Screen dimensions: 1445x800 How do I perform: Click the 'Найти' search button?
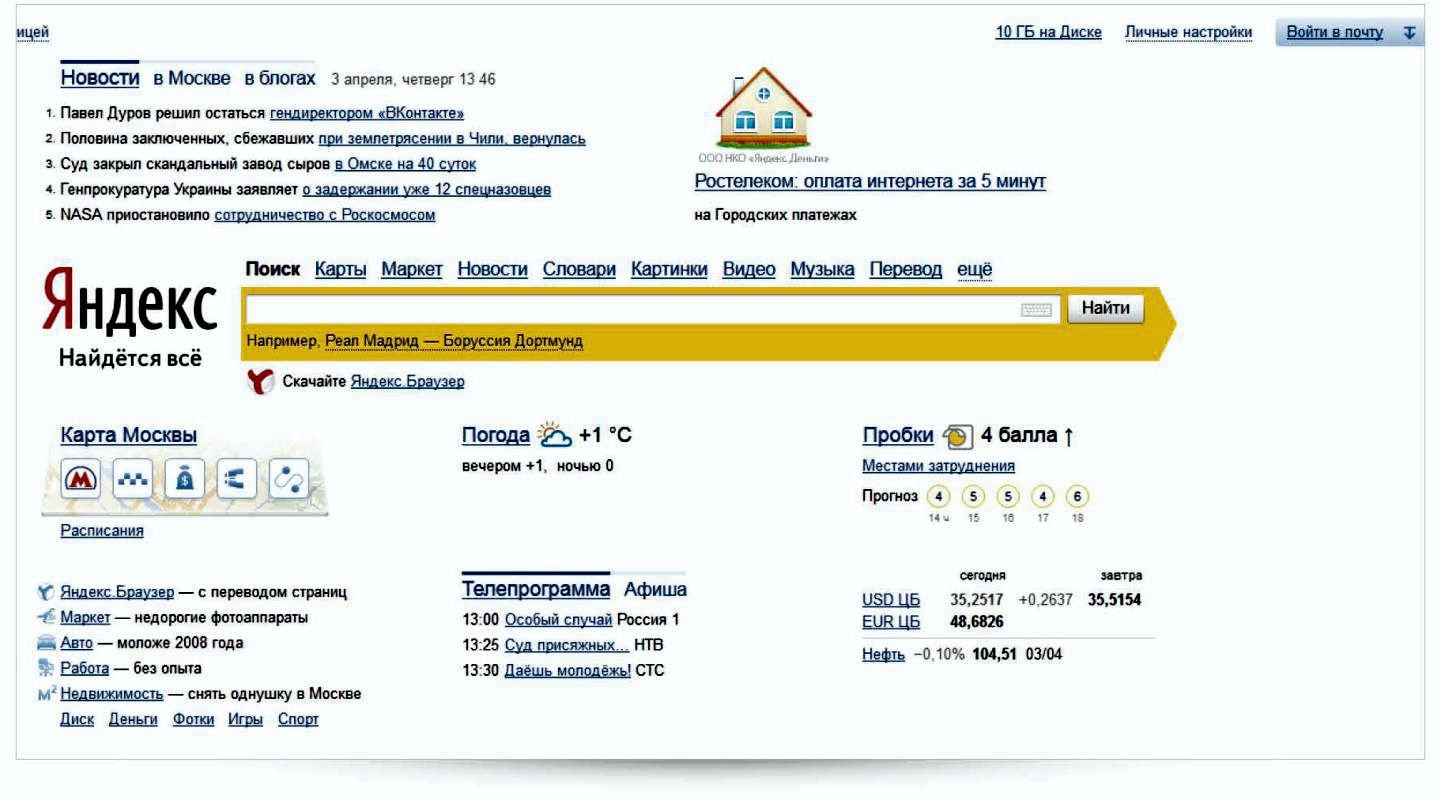1106,310
